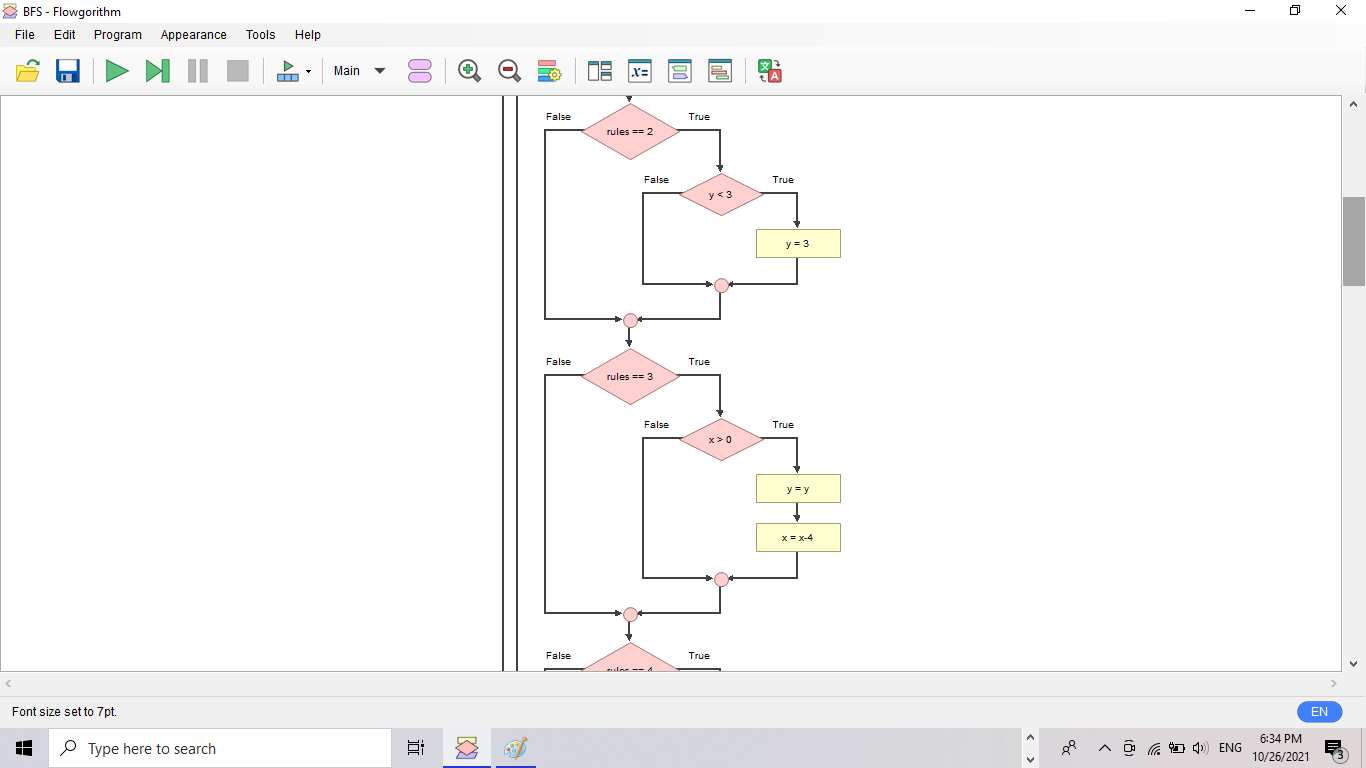Stop execution with the Stop icon
1366x768 pixels.
click(238, 71)
